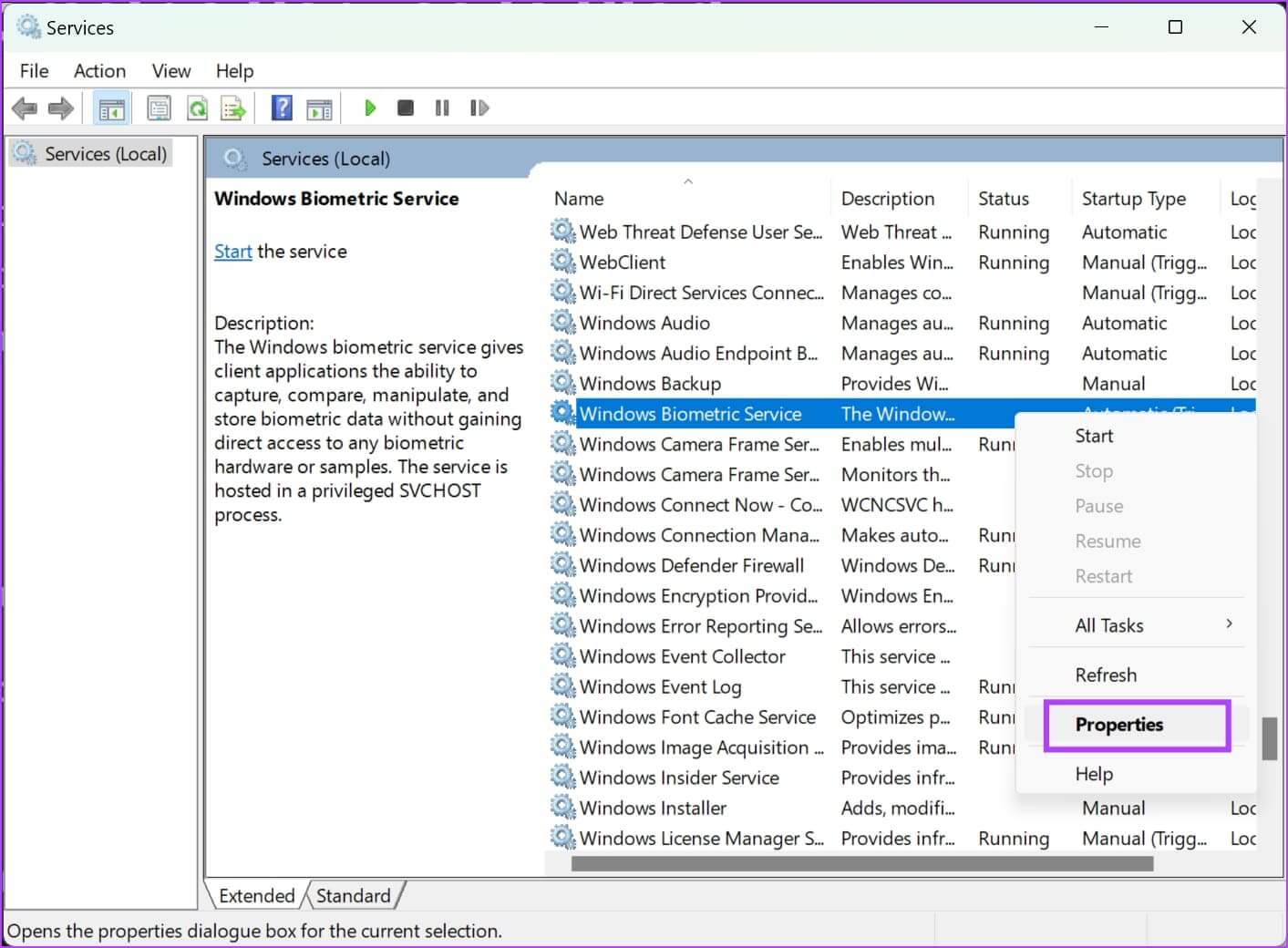Image resolution: width=1288 pixels, height=948 pixels.
Task: Click the gear icon beside Windows Insider Service
Action: tap(563, 777)
